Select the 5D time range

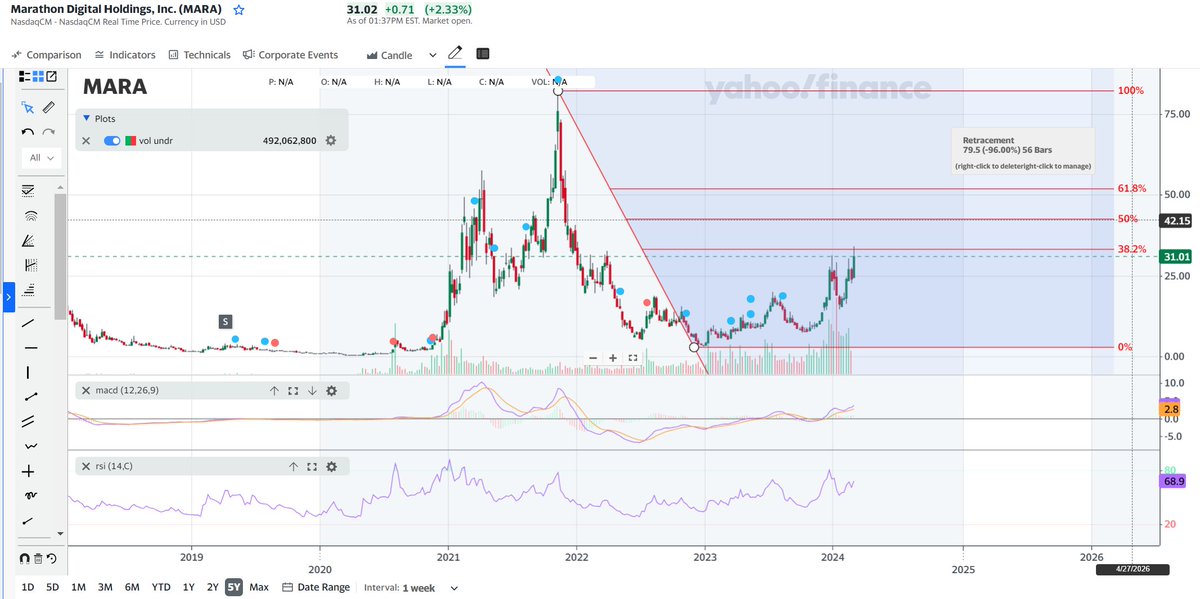click(53, 587)
